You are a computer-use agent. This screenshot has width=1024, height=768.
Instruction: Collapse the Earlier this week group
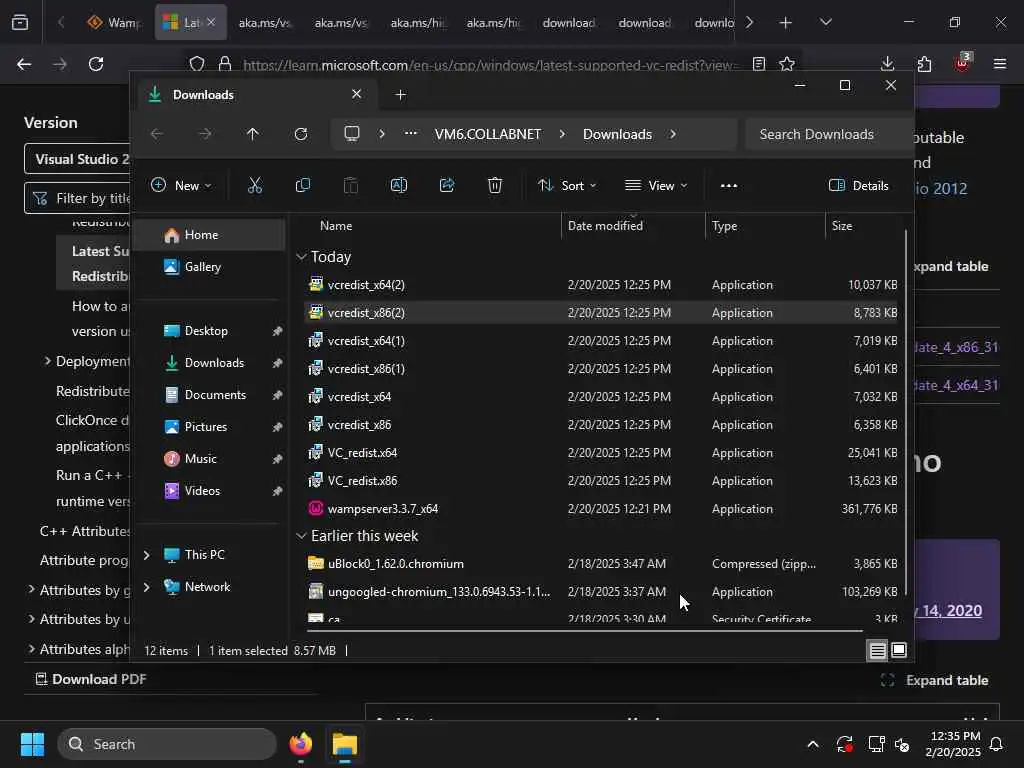pyautogui.click(x=301, y=536)
